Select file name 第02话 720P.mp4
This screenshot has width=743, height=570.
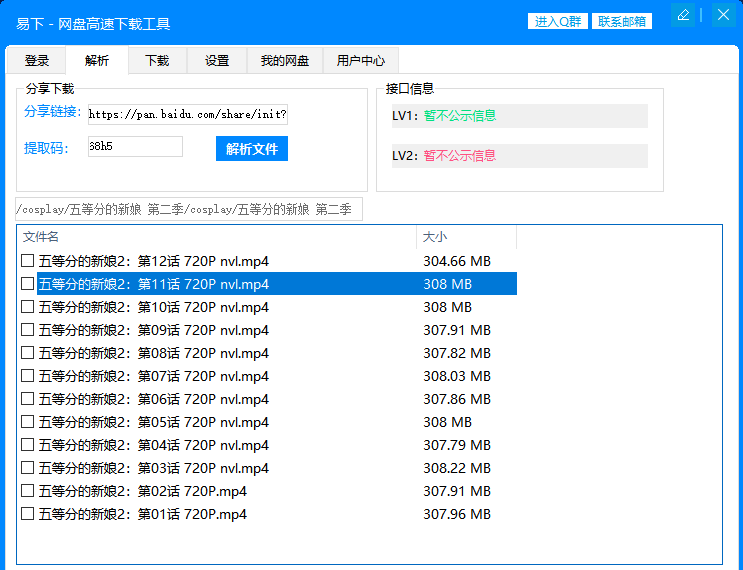pos(143,491)
